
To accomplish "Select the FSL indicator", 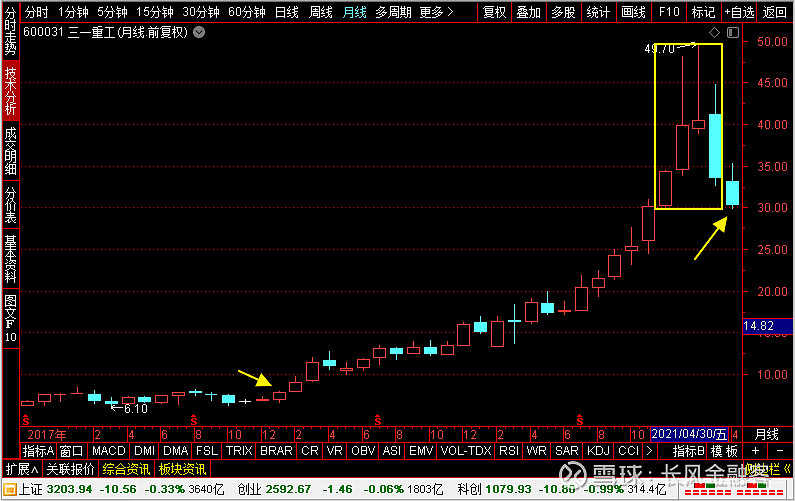I will pyautogui.click(x=207, y=450).
